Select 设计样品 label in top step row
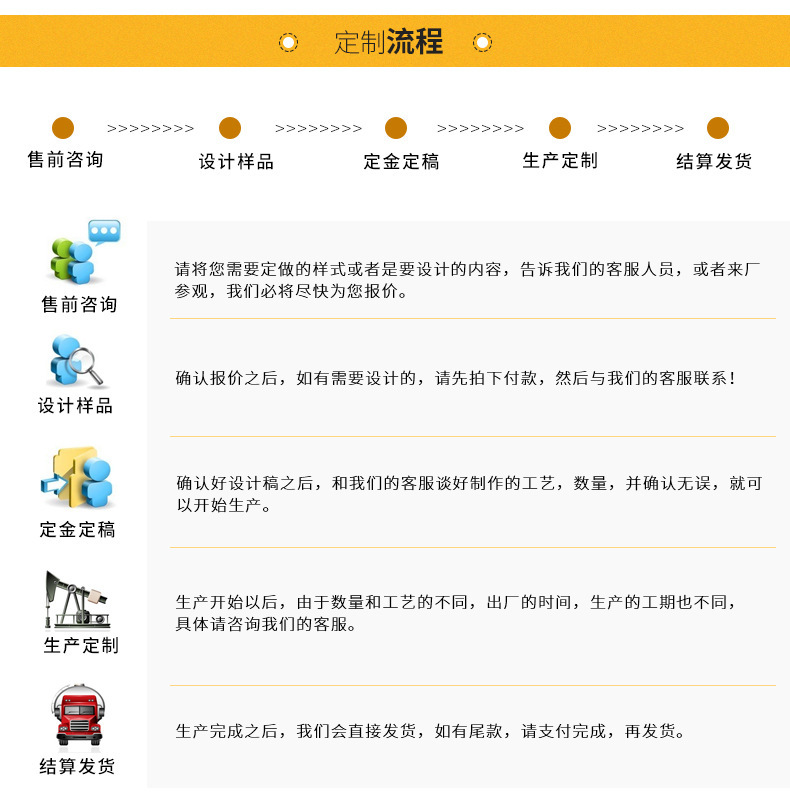 [236, 162]
